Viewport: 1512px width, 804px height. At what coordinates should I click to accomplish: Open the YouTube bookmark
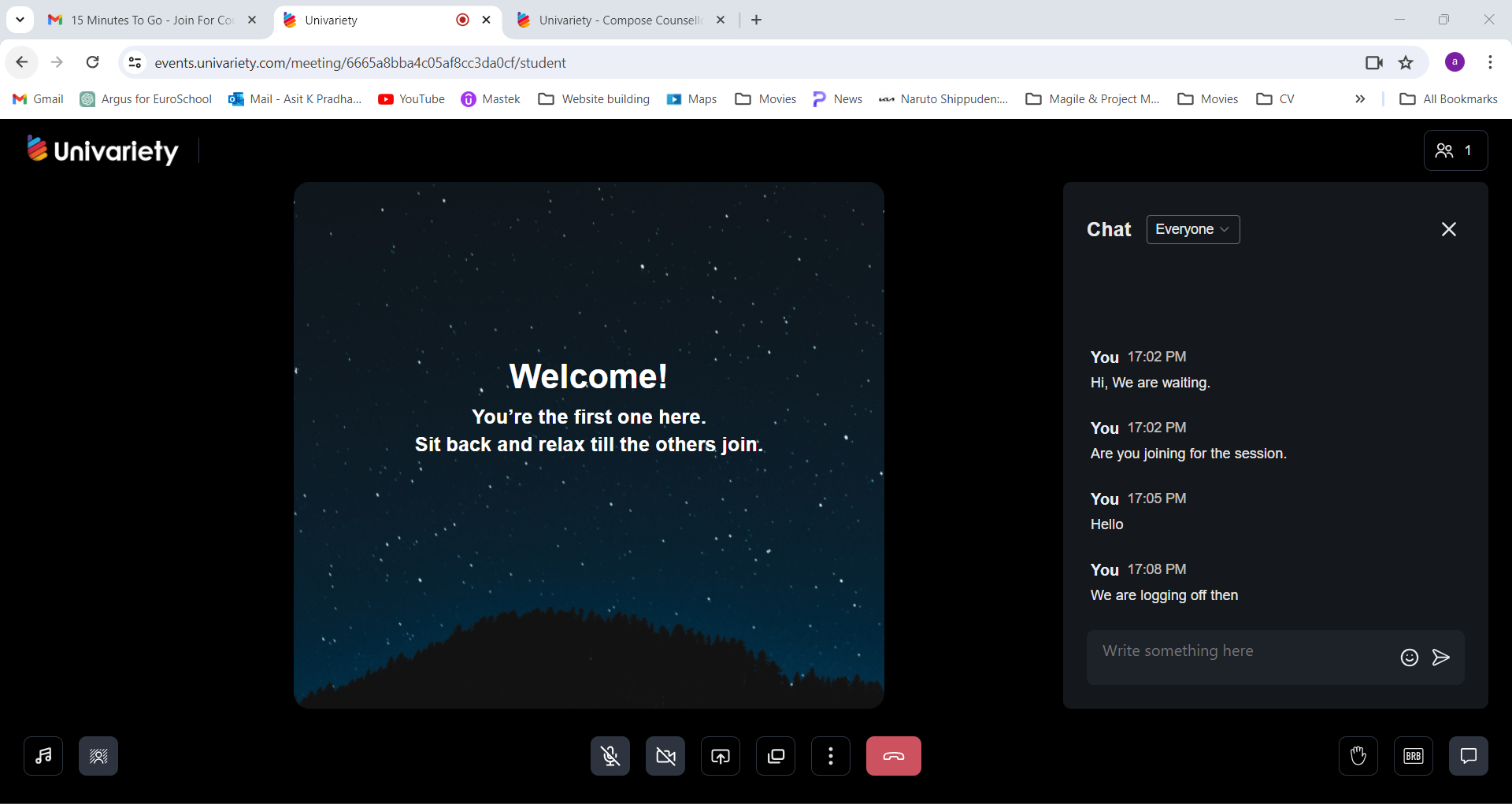tap(412, 98)
